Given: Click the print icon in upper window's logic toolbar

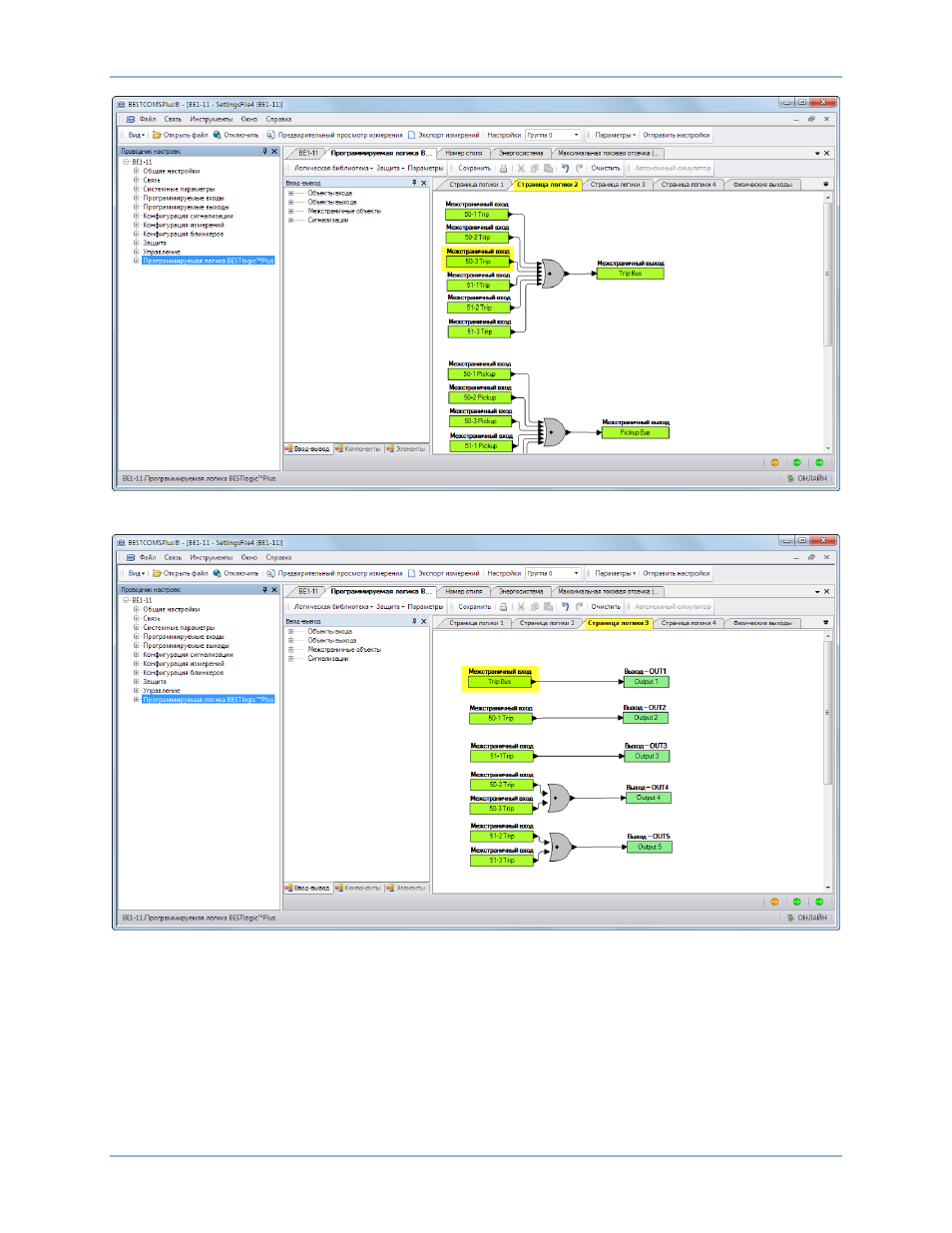Looking at the screenshot, I should click(x=504, y=169).
